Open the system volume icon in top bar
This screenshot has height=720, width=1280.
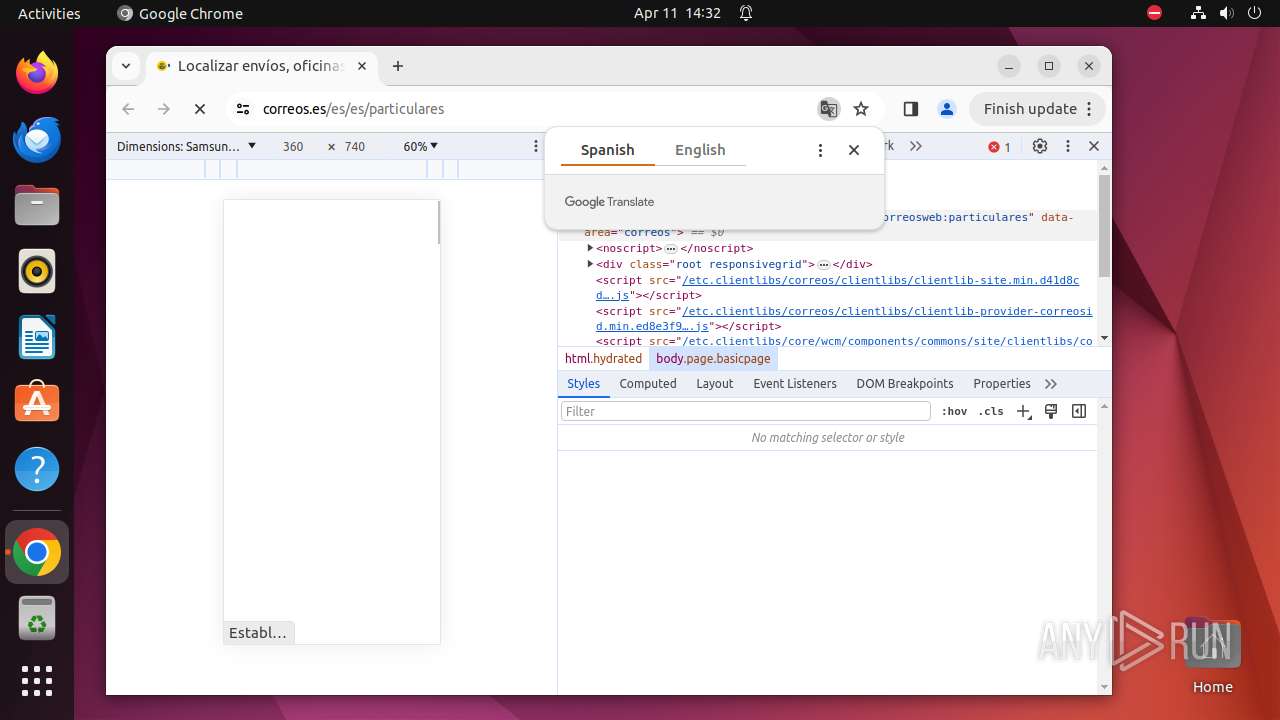coord(1225,13)
